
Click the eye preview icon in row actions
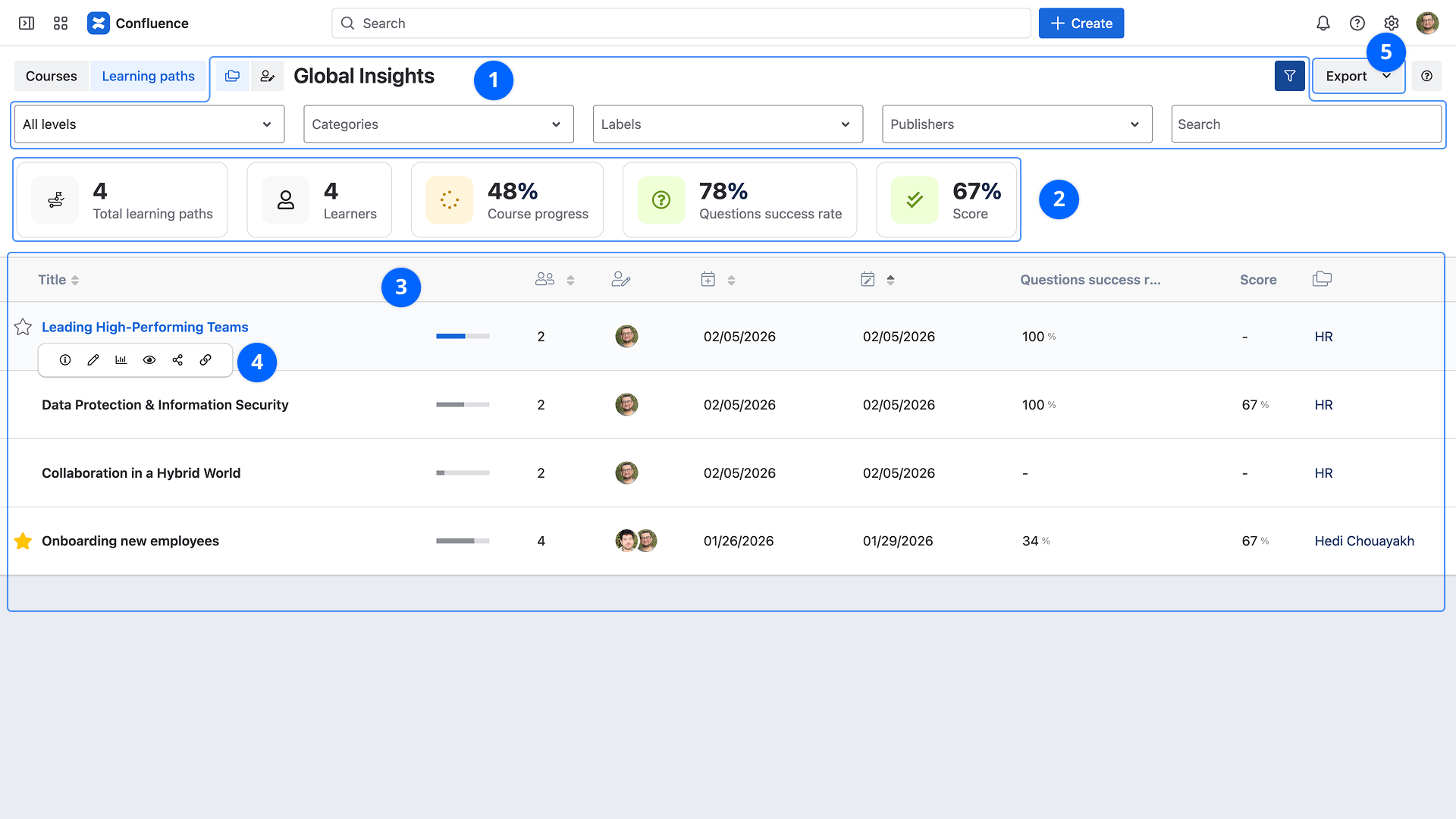(149, 360)
